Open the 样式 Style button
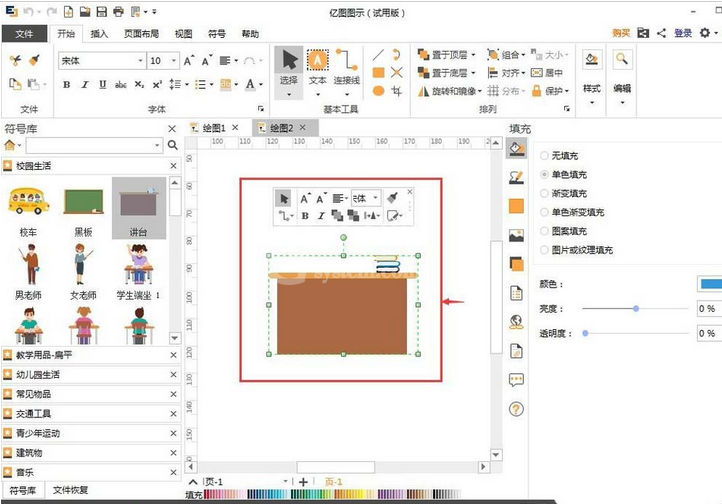The height and width of the screenshot is (504, 722). (592, 76)
